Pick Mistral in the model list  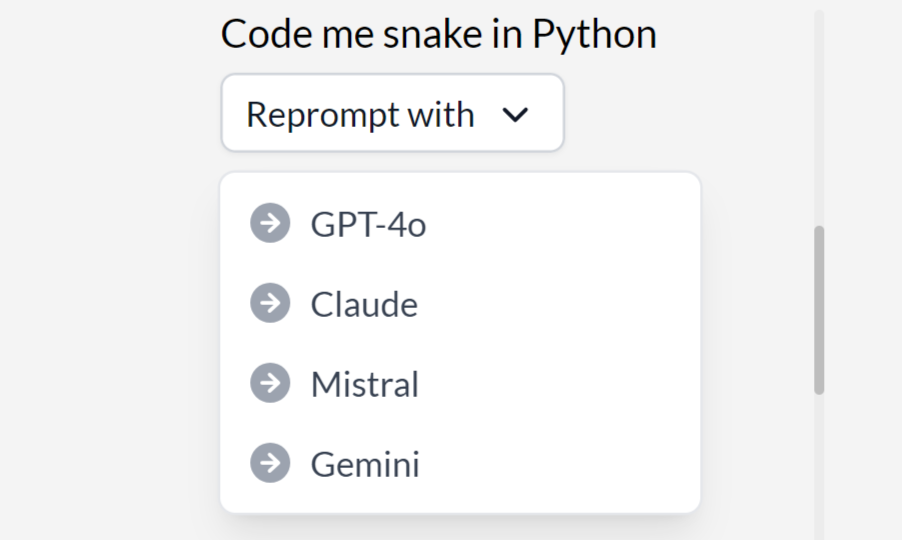coord(365,384)
